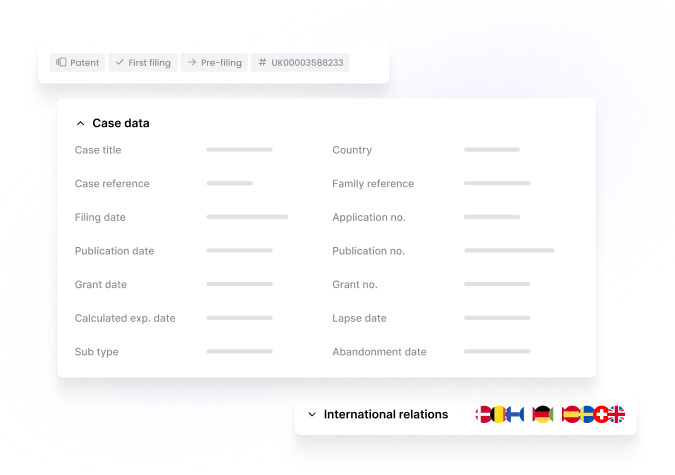Click the Publication no. value placeholder

[x=509, y=250]
